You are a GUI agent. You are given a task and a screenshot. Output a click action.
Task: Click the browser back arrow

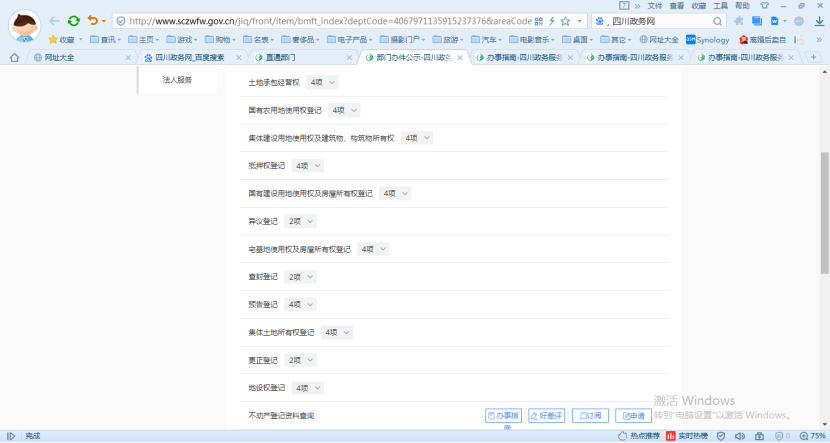point(54,20)
